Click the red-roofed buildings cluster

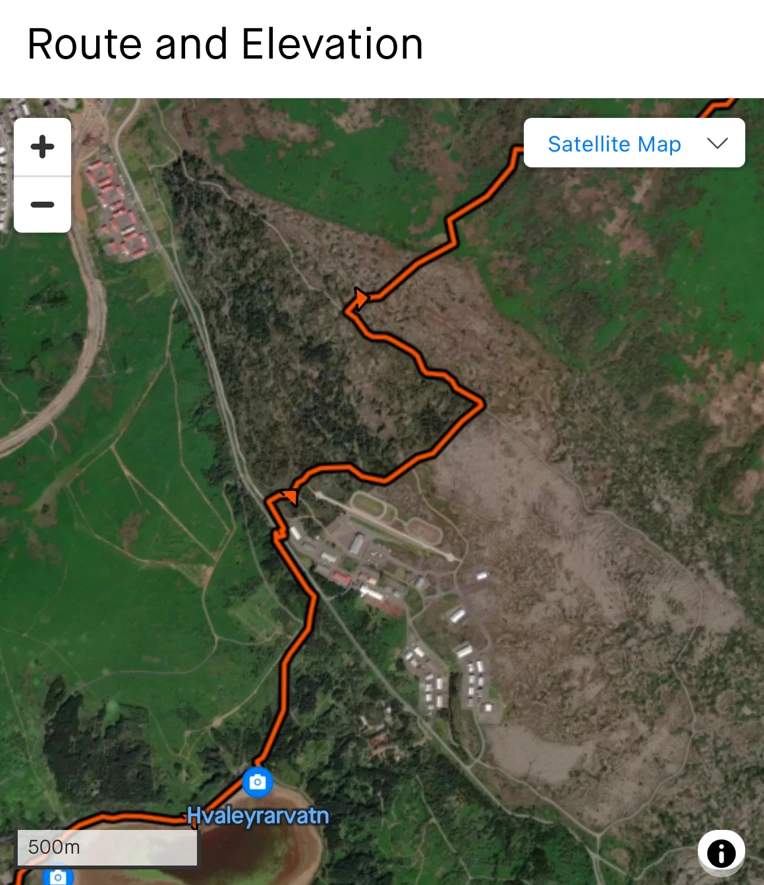pos(117,210)
